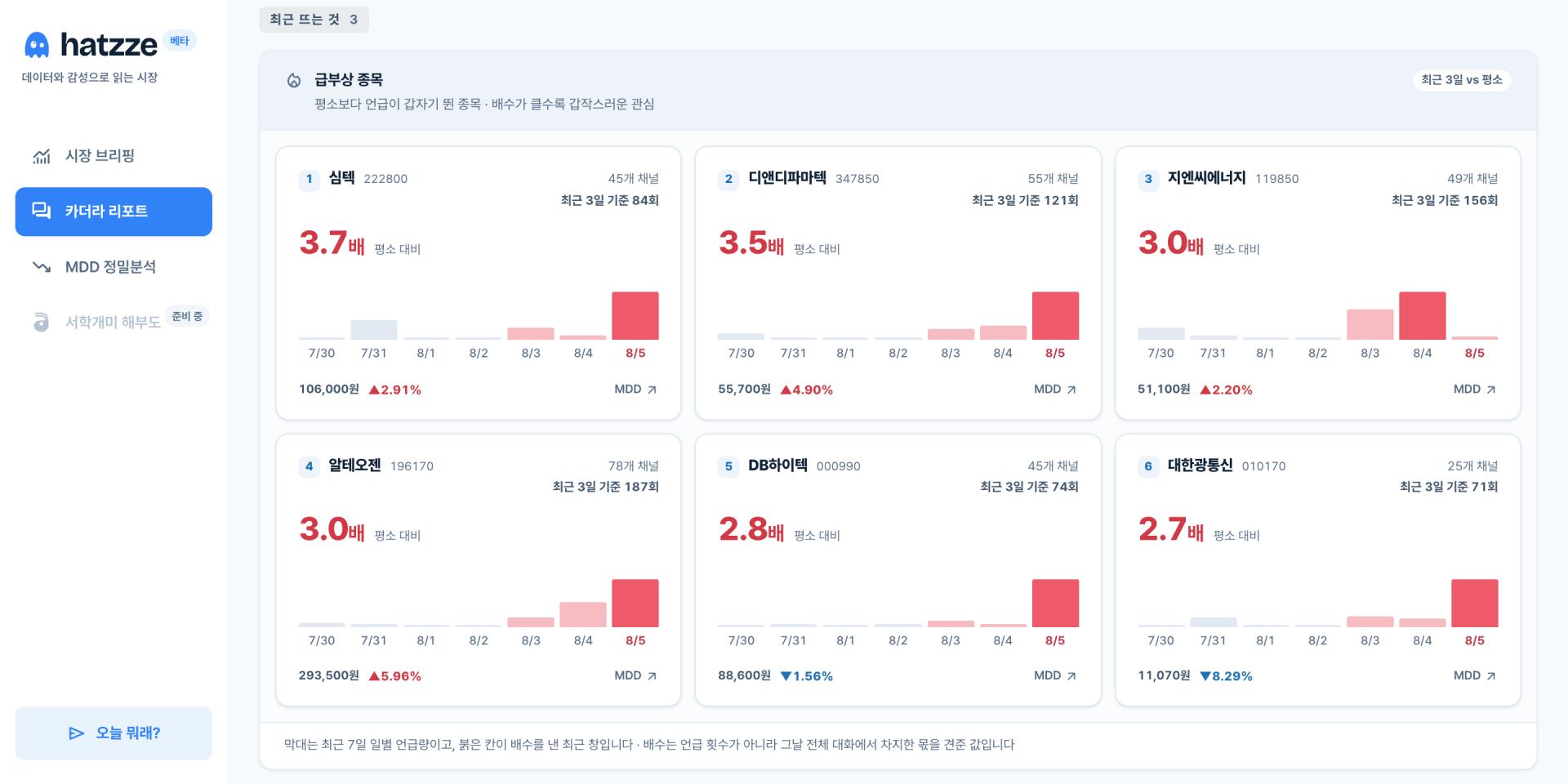Click the 8/4 bar in 알테오젠 chart

tap(583, 614)
